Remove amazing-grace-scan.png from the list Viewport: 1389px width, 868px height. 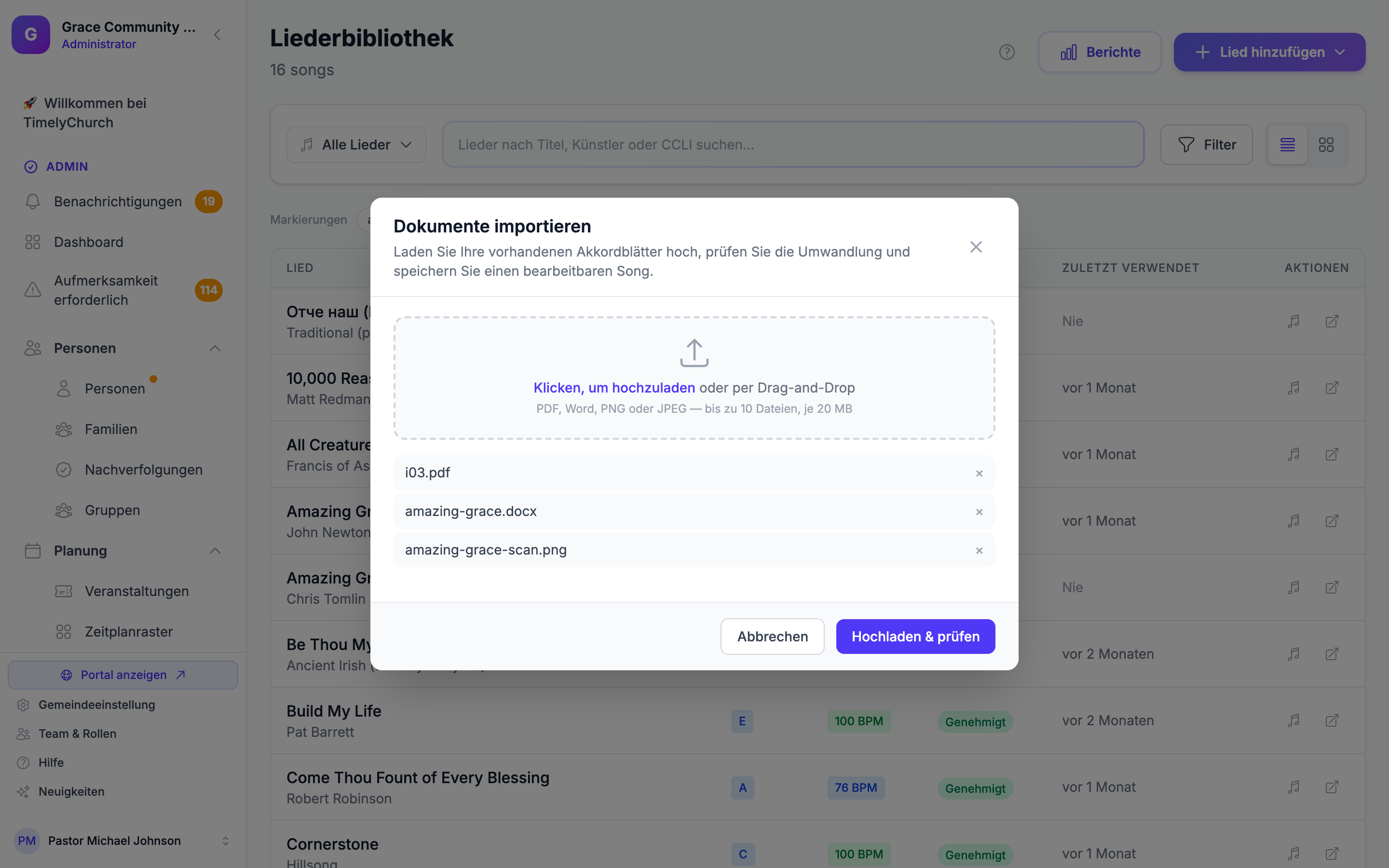(979, 550)
